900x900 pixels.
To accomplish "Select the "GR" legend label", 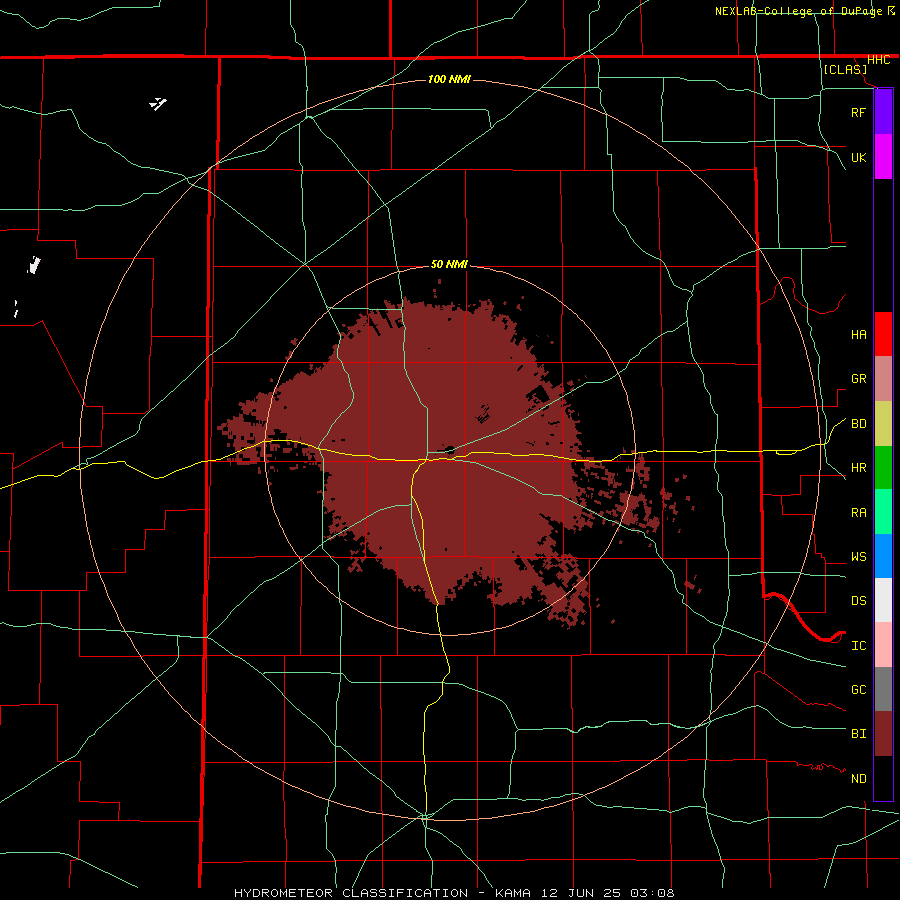I will (858, 379).
